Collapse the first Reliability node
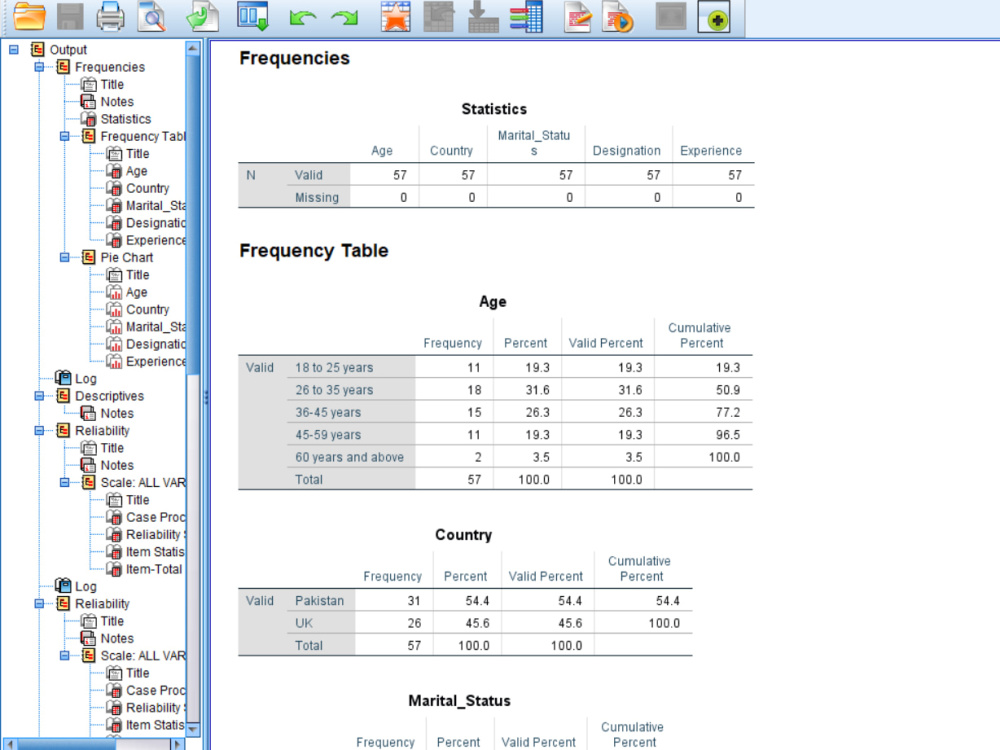This screenshot has height=750, width=1000. coord(40,430)
